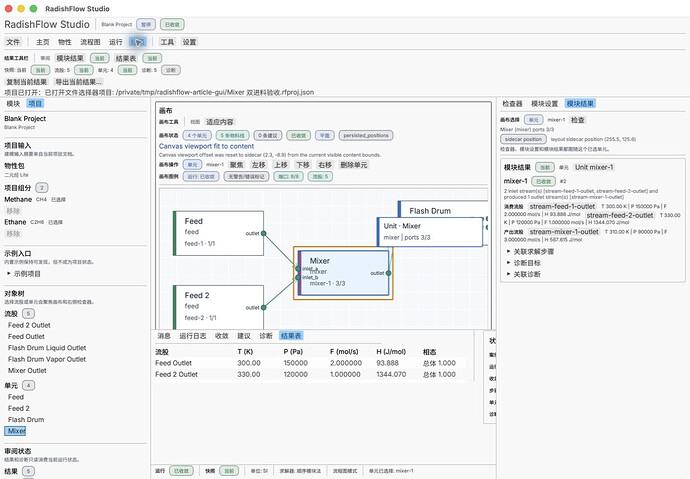Remove the Methane component via 移除

coord(13,211)
